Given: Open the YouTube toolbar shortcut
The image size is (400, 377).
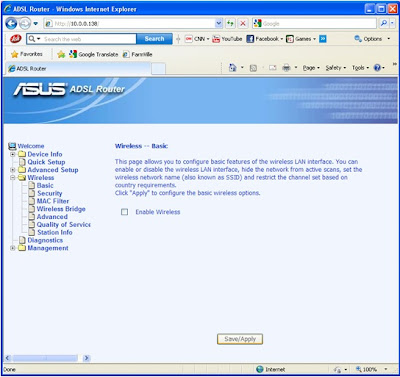Looking at the screenshot, I should click(227, 39).
